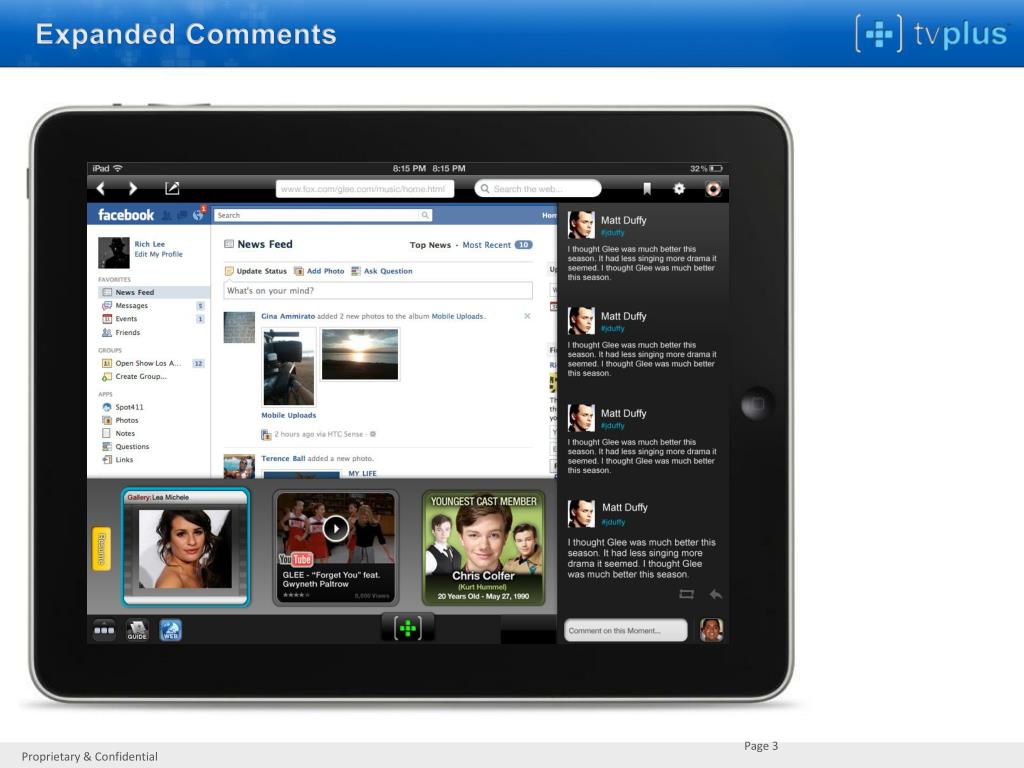Image resolution: width=1024 pixels, height=768 pixels.
Task: Click Add Photo
Action: tap(319, 271)
